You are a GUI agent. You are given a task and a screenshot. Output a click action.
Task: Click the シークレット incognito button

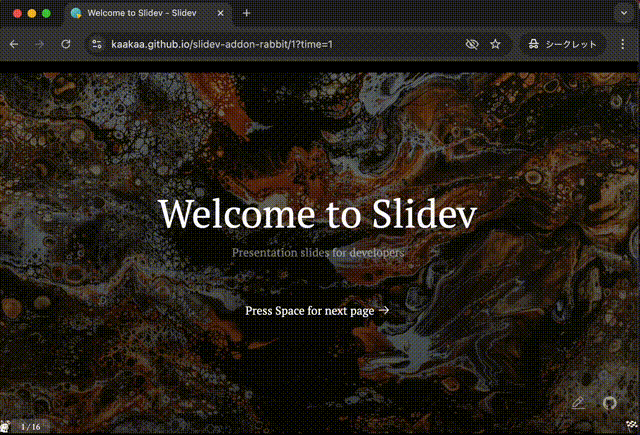[x=562, y=44]
